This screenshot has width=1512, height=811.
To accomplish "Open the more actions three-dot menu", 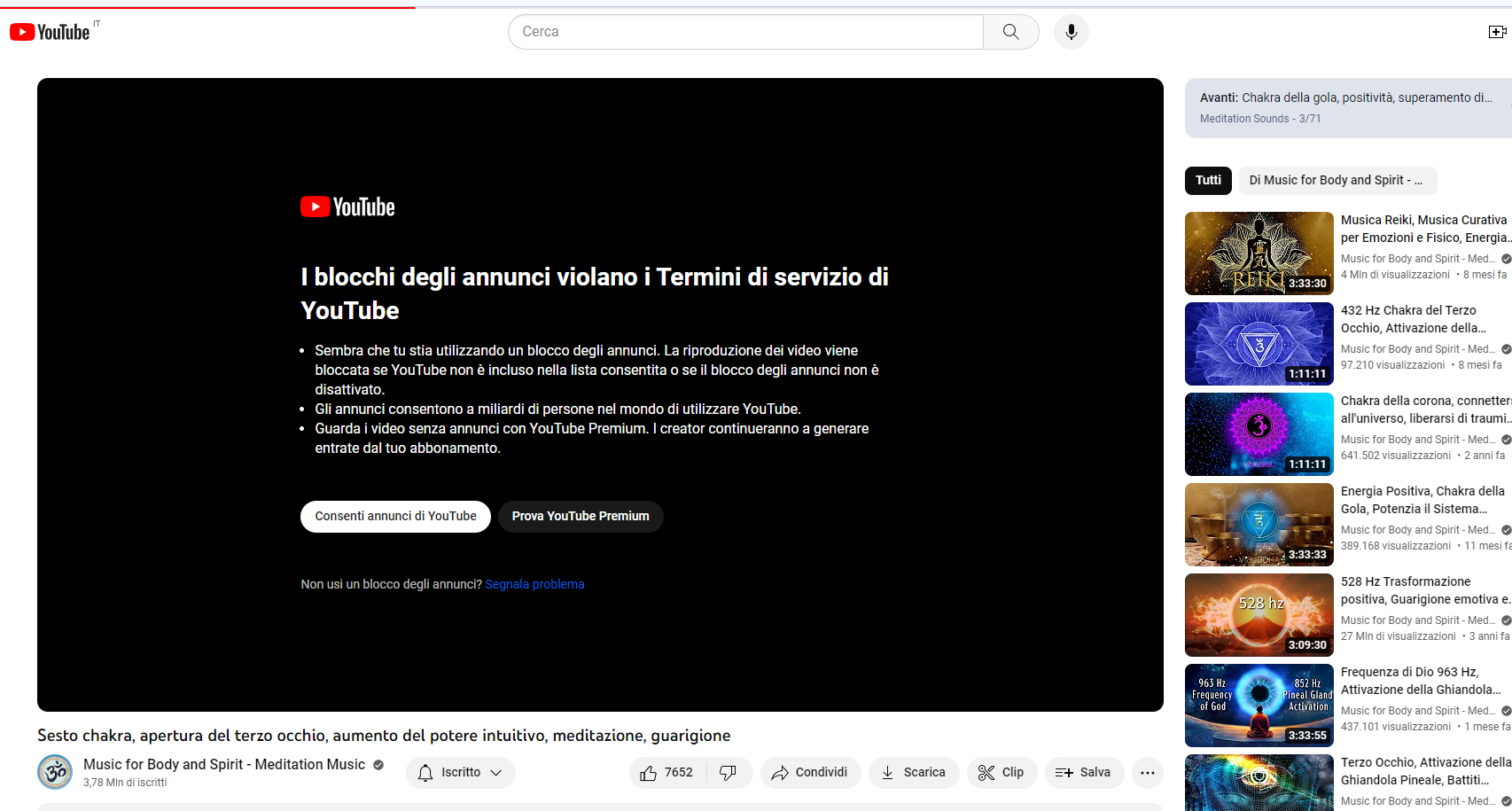I will (x=1147, y=773).
